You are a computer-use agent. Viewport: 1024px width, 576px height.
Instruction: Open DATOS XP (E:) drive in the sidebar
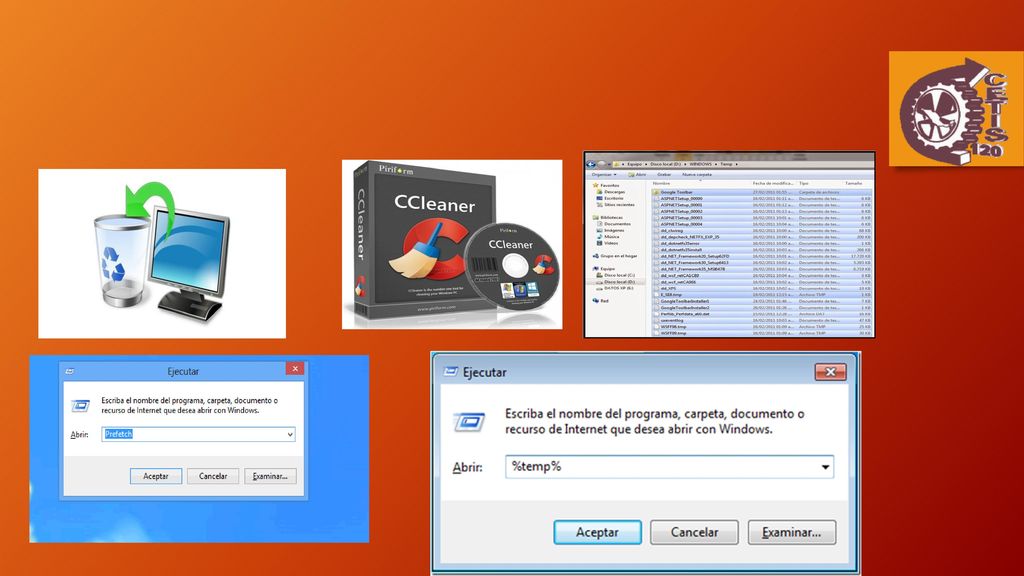tap(615, 288)
